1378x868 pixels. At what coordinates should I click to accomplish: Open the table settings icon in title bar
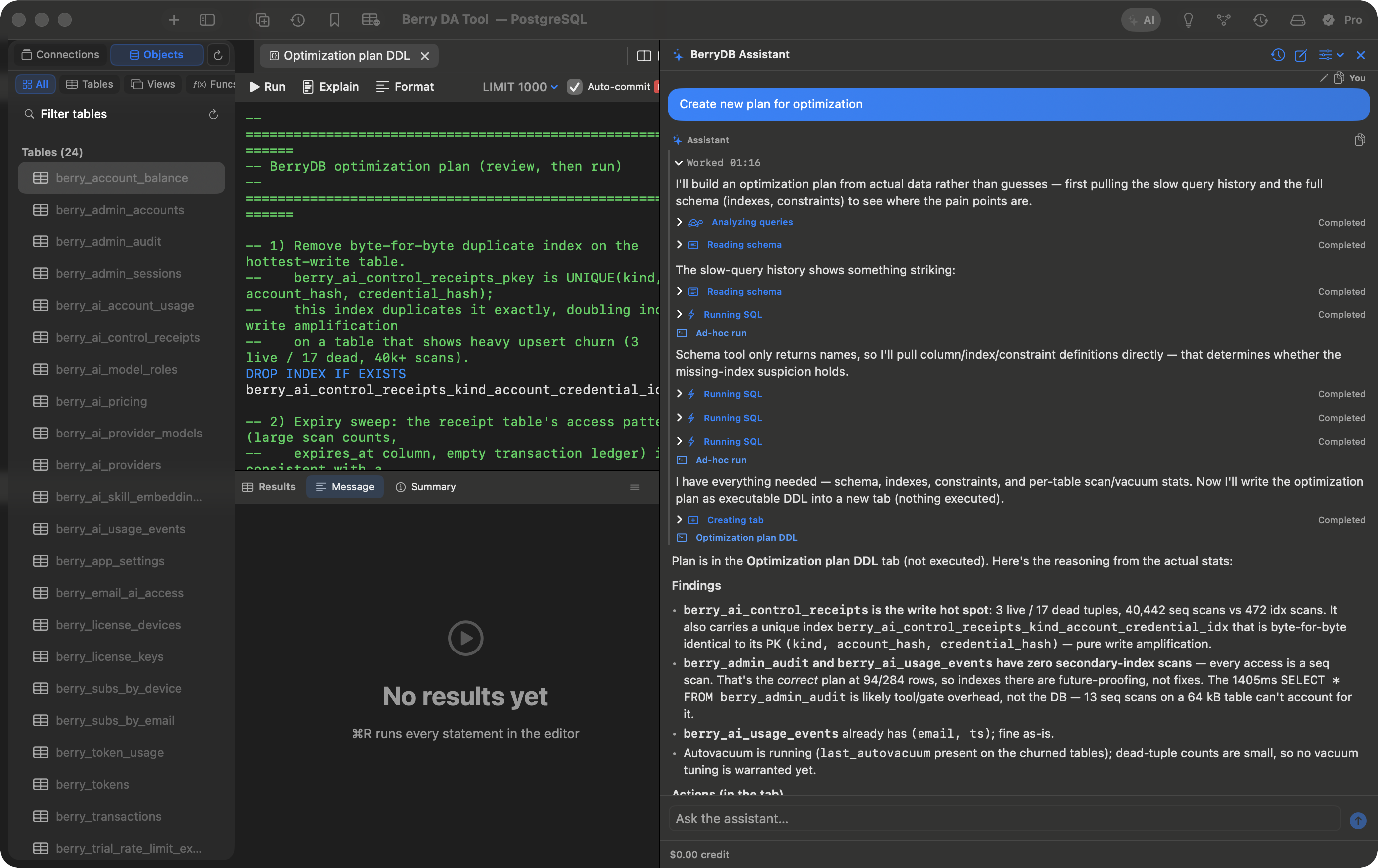coord(371,20)
